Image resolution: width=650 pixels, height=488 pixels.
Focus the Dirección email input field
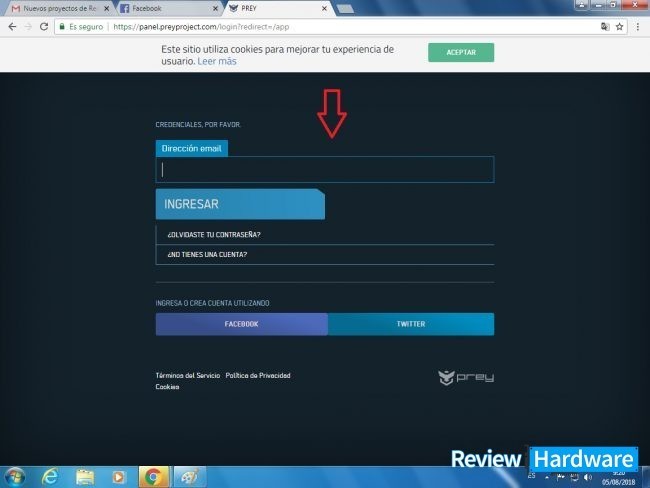325,170
